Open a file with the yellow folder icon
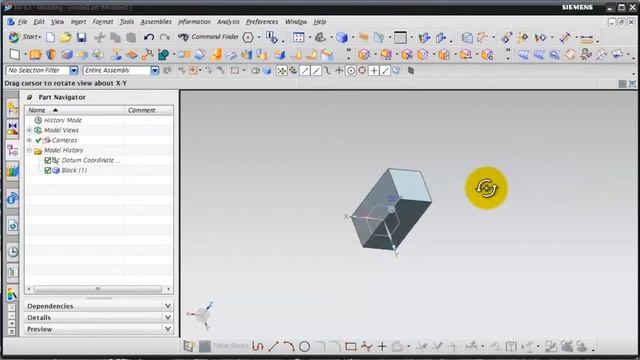The width and height of the screenshot is (640, 360). click(65, 38)
